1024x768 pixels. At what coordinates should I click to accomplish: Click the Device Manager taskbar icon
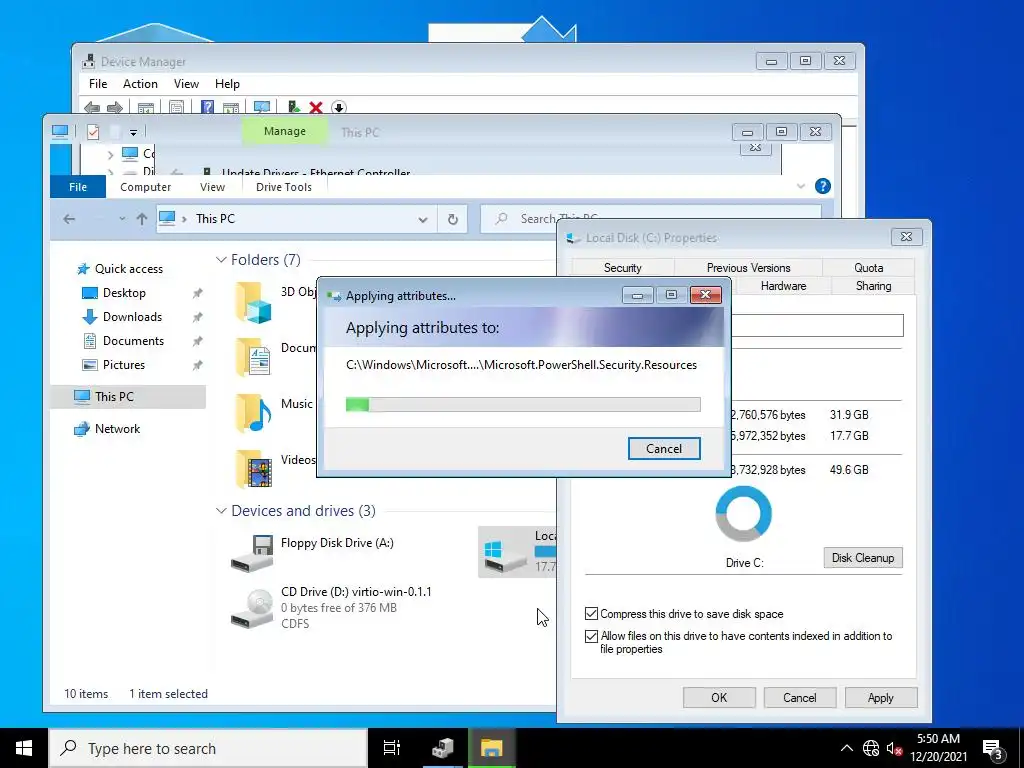442,748
